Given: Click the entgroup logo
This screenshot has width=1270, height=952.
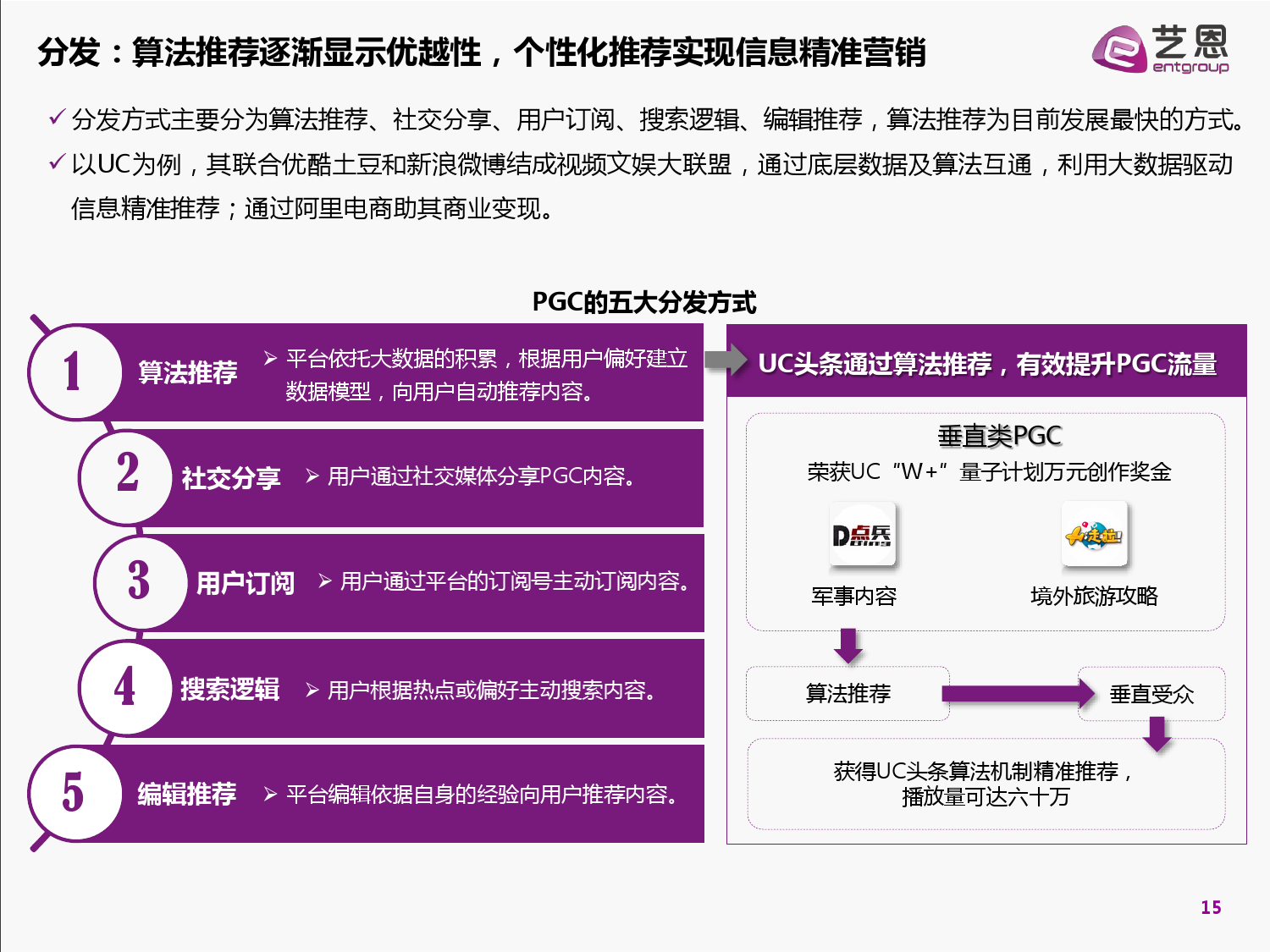Looking at the screenshot, I should point(1160,50).
